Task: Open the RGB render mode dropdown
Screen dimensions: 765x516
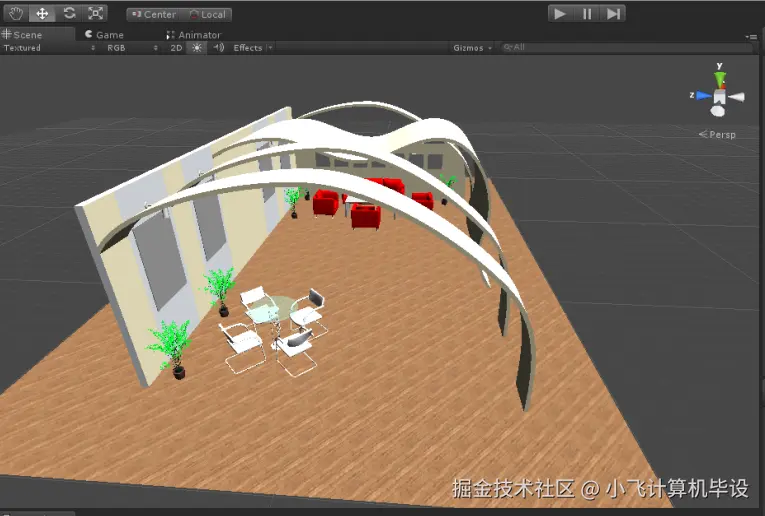Action: [132, 48]
